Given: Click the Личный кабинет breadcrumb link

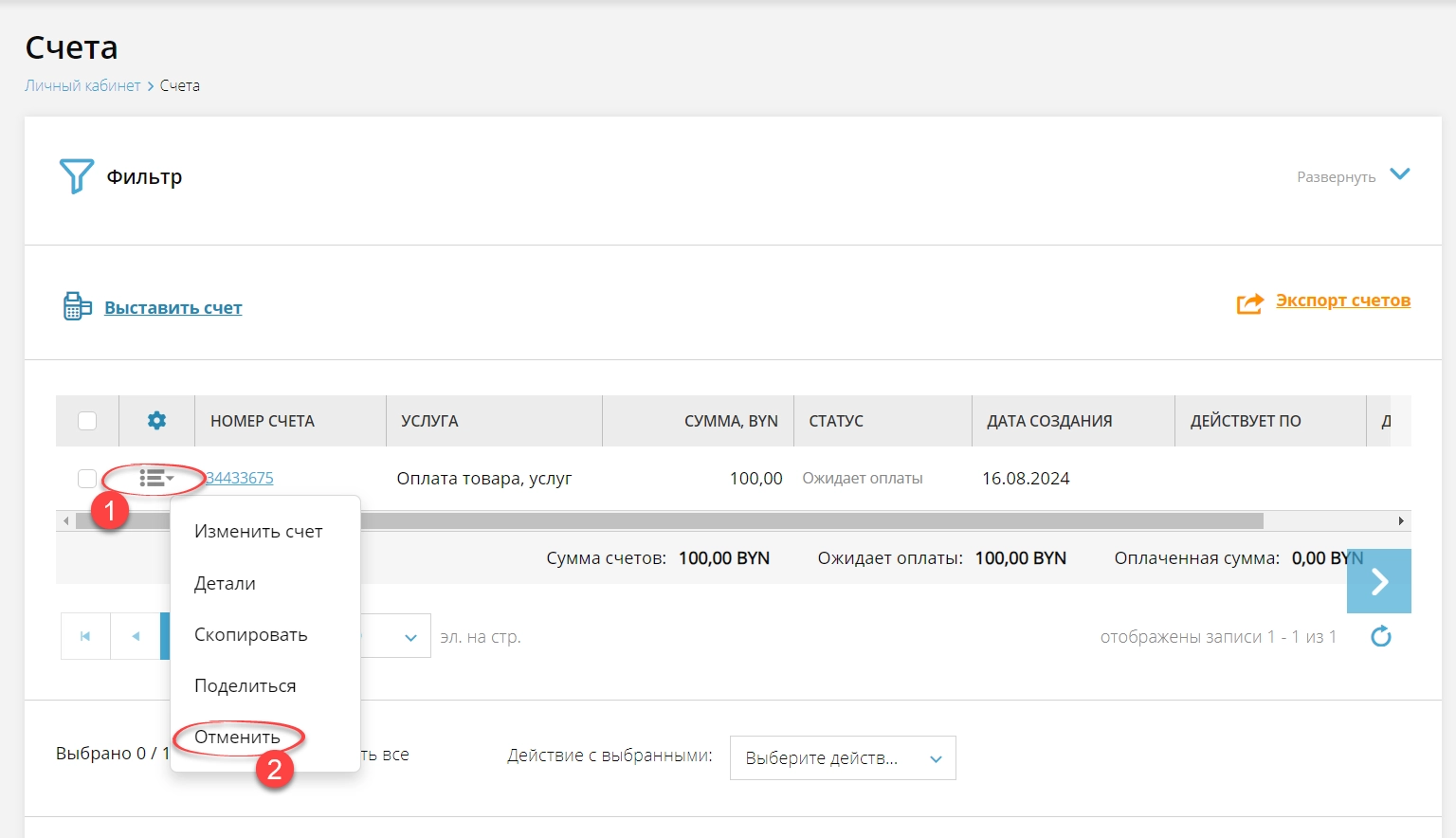Looking at the screenshot, I should click(x=82, y=85).
